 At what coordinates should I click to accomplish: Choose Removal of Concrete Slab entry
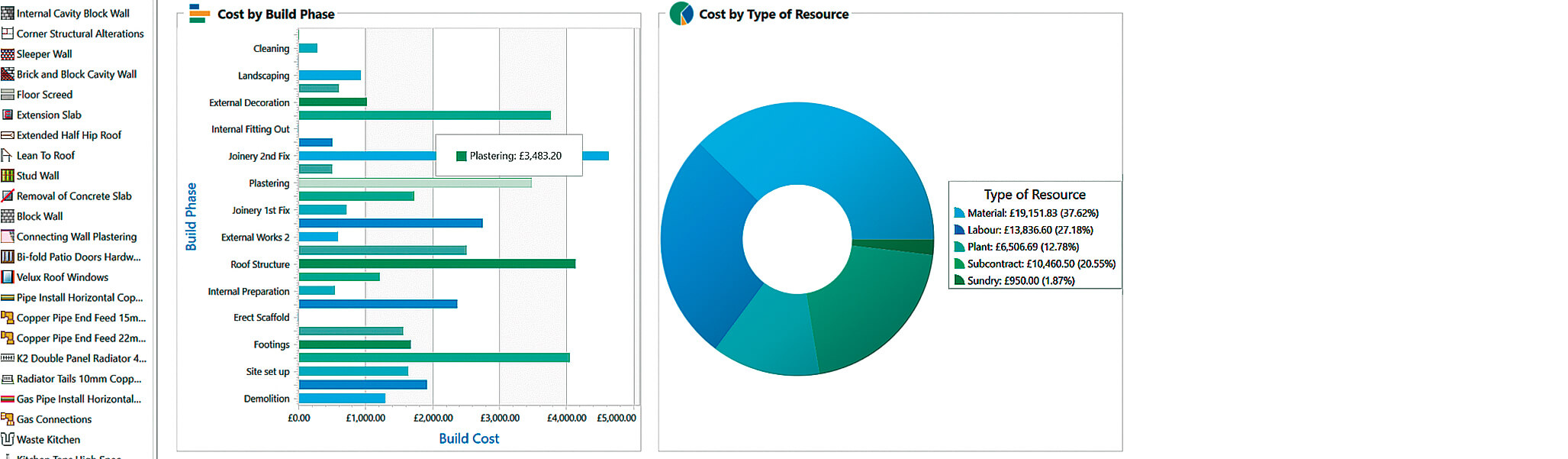click(x=74, y=196)
